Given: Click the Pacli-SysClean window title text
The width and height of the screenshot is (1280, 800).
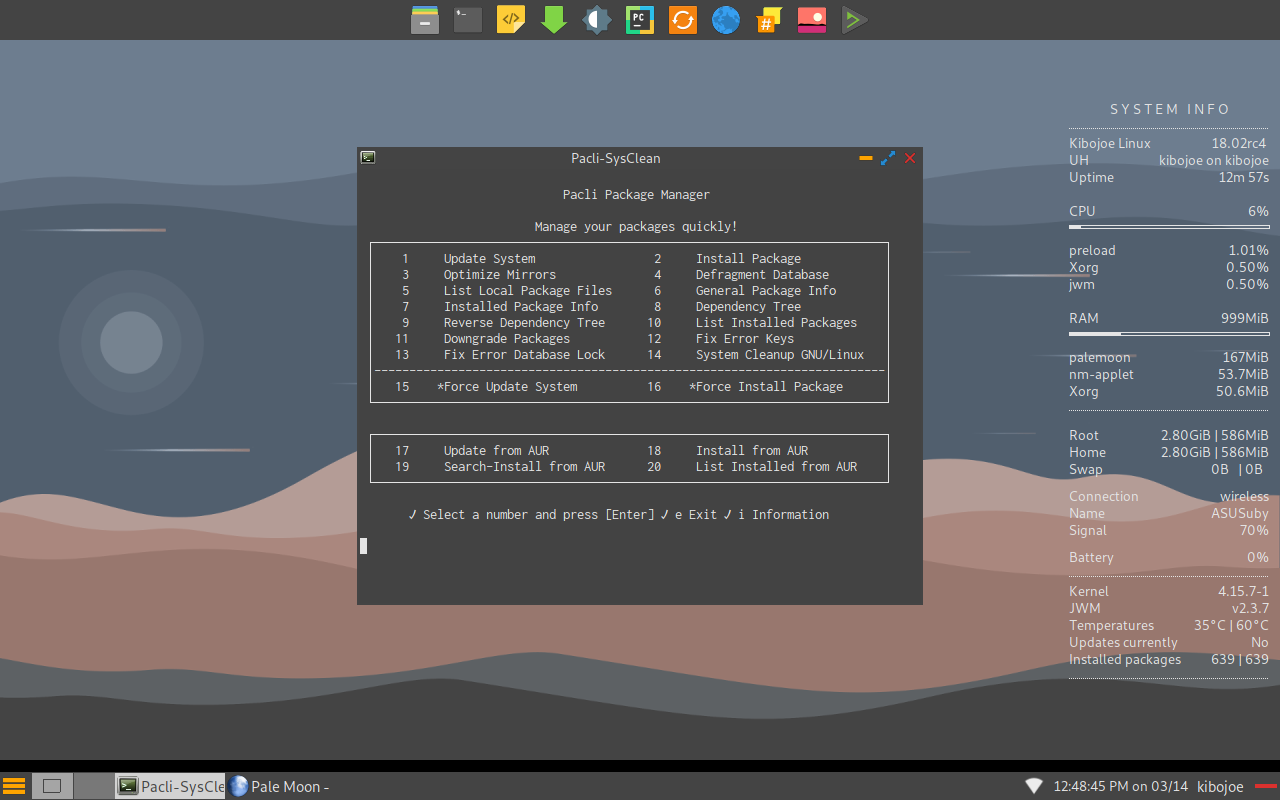Looking at the screenshot, I should (x=616, y=158).
